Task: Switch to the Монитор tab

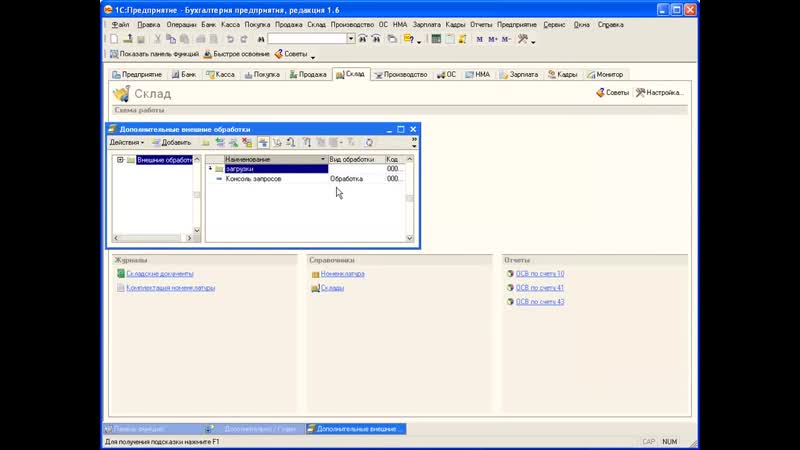Action: point(605,74)
